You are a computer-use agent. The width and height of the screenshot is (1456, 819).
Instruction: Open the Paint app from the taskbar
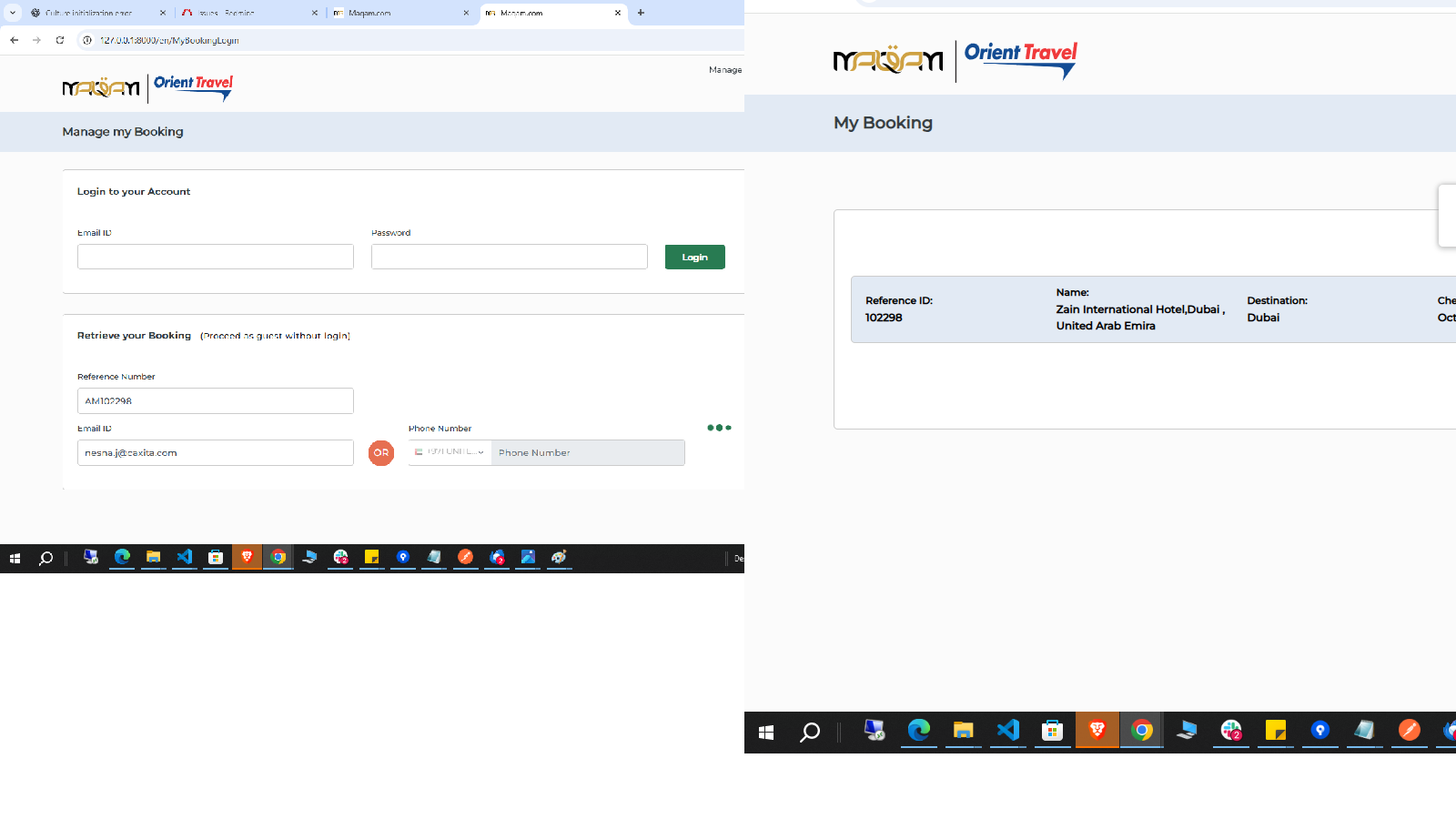click(x=559, y=557)
